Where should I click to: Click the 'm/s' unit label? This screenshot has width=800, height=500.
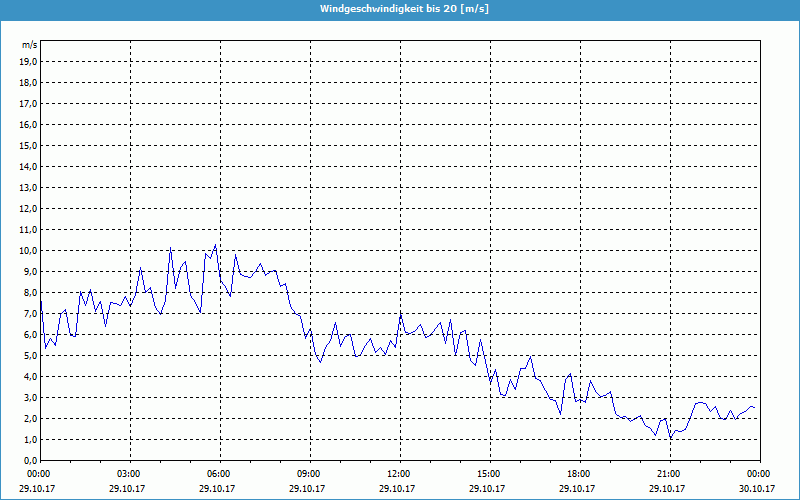pos(29,46)
